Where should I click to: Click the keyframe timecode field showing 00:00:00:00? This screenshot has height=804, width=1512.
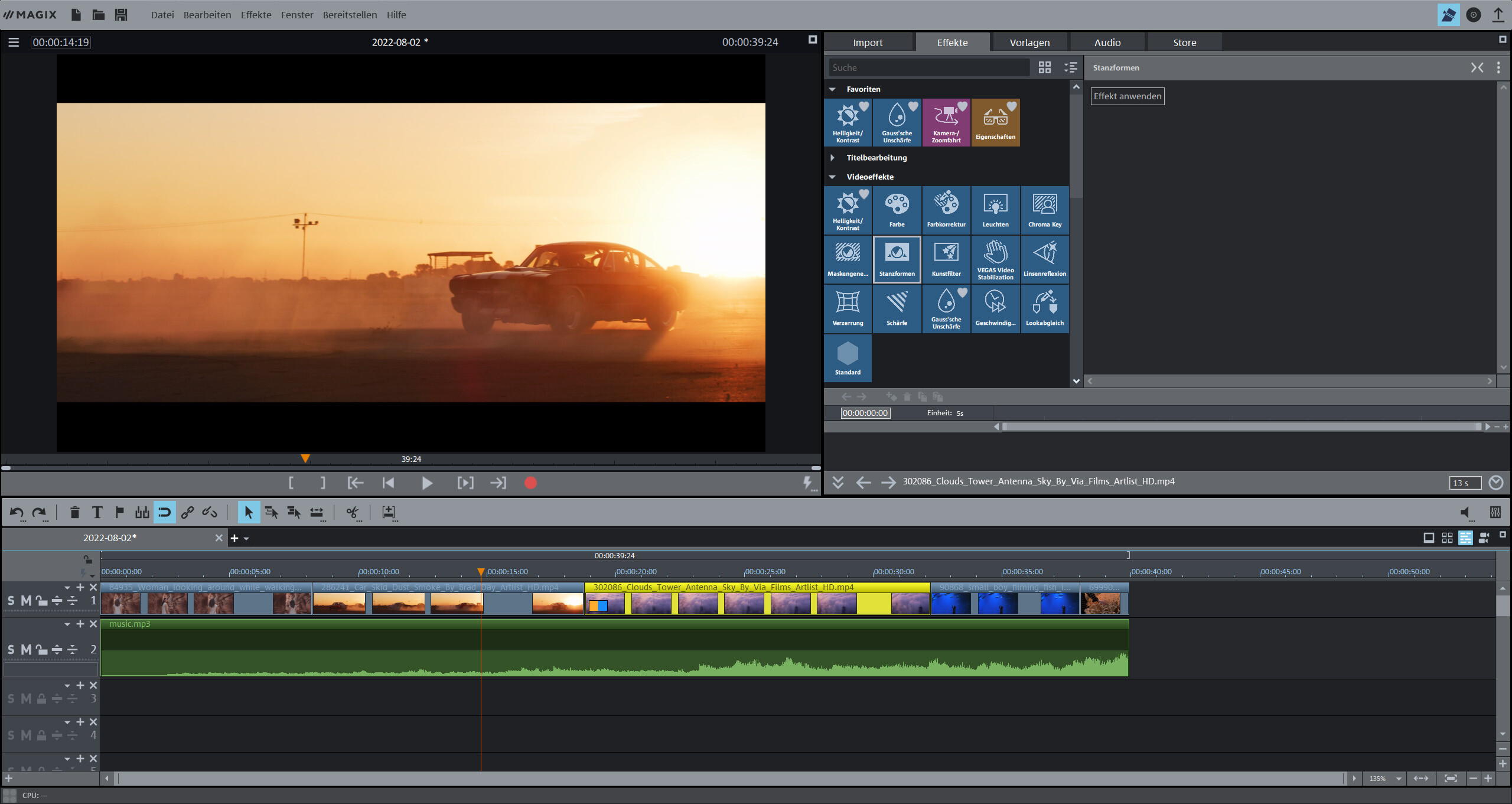pos(864,413)
